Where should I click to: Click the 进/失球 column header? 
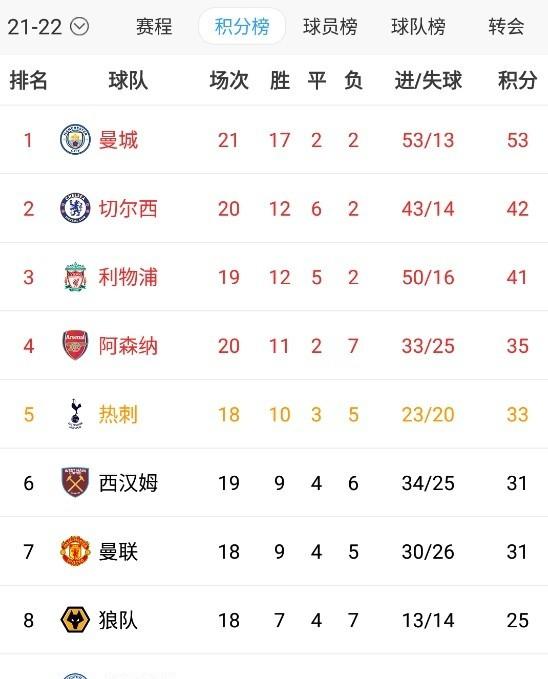coord(428,81)
